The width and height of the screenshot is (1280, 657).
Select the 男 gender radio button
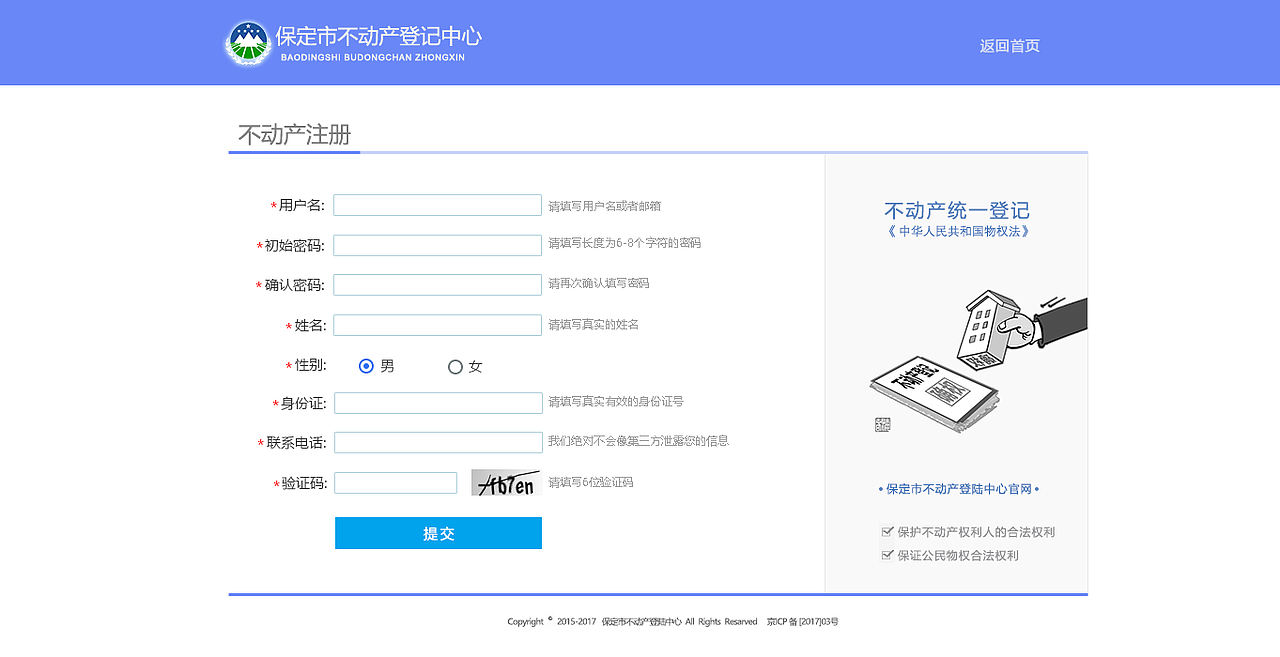click(x=366, y=366)
